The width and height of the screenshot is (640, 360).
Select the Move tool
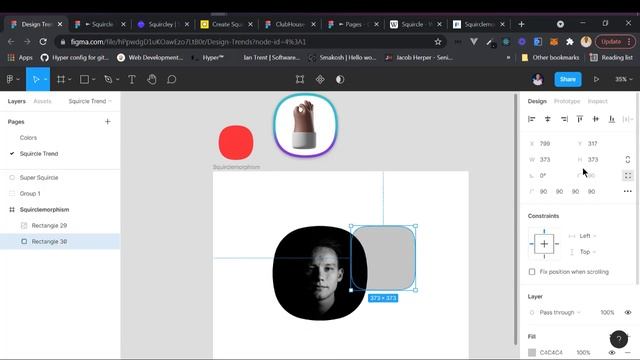[36, 79]
